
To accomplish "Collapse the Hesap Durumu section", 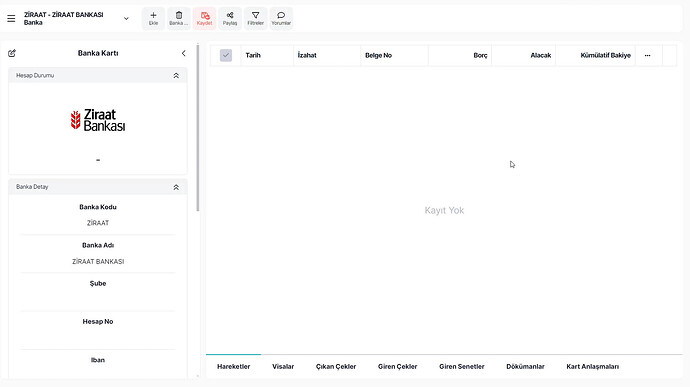I will 176,76.
